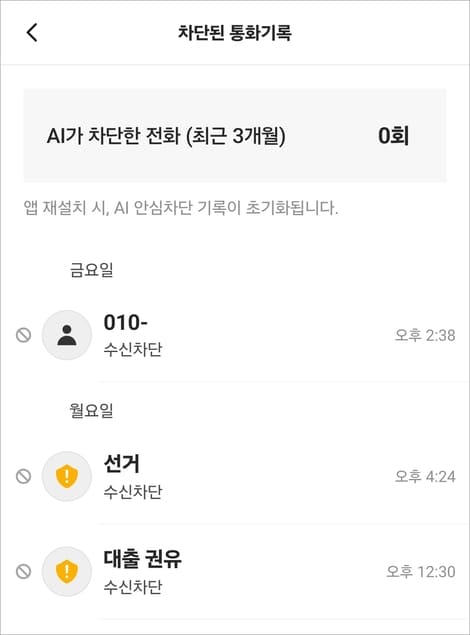
Task: Tap the 차단된 통화기록 page title
Action: tap(235, 32)
